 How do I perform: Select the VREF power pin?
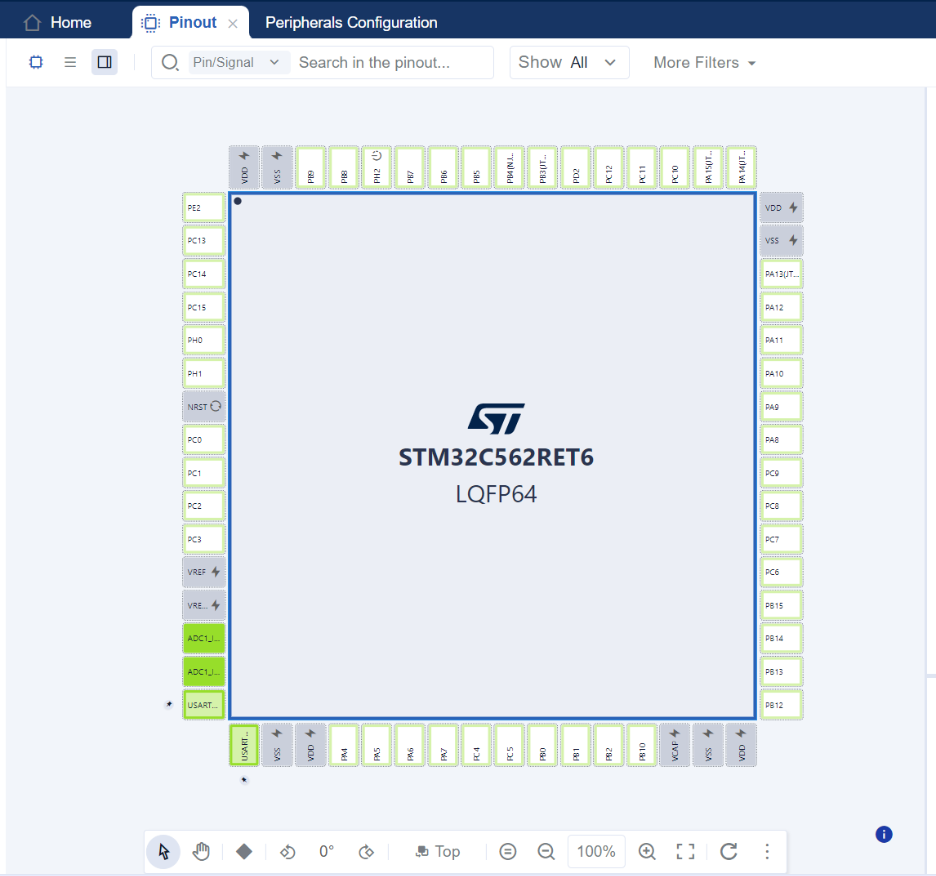[204, 572]
